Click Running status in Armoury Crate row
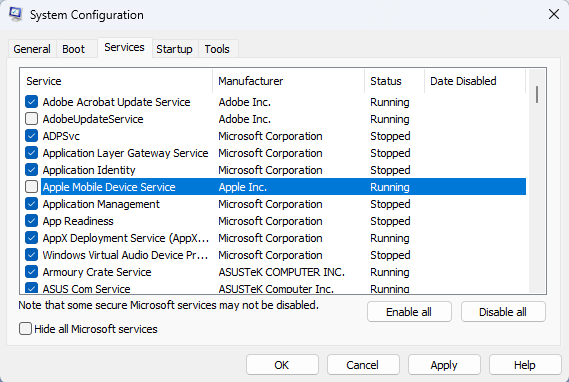The width and height of the screenshot is (569, 382). (x=390, y=272)
